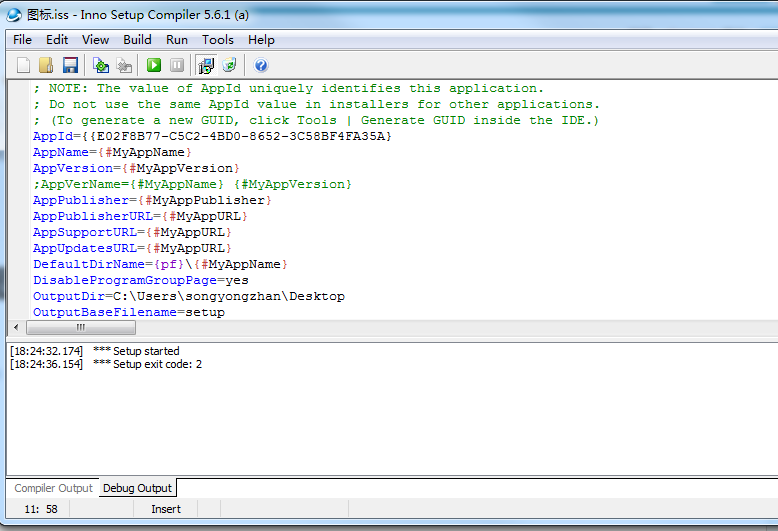
Task: Click the Stop Compile toolbar icon
Action: coord(124,65)
